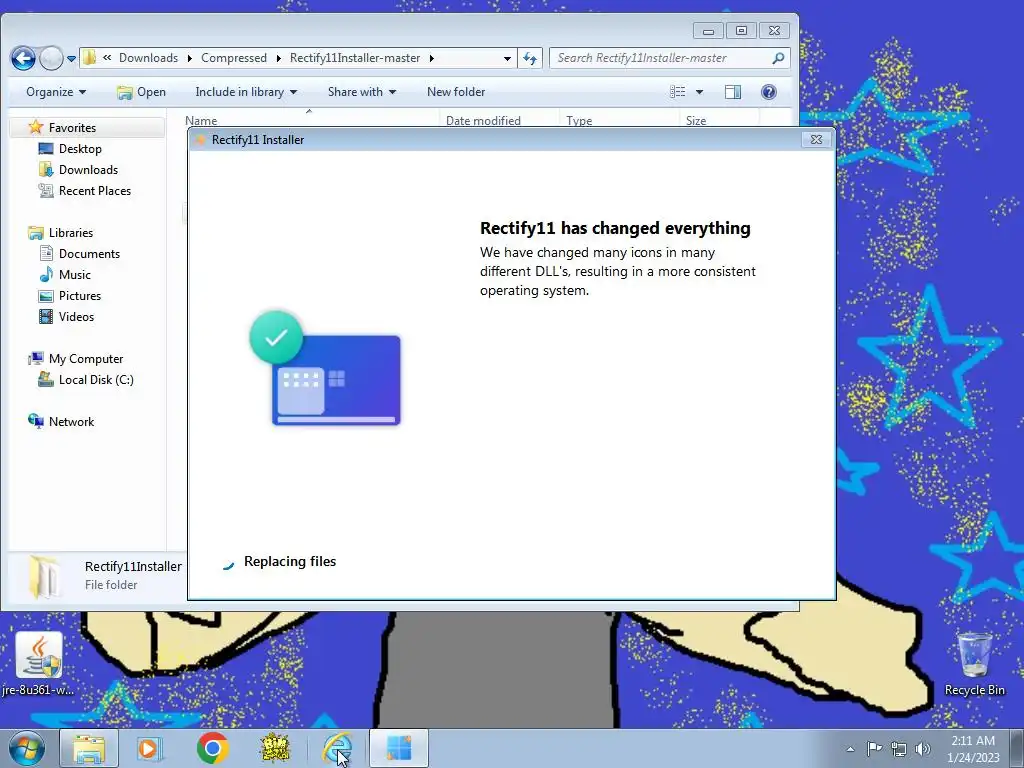Sort by Date modified column
This screenshot has width=1024, height=768.
[x=500, y=120]
